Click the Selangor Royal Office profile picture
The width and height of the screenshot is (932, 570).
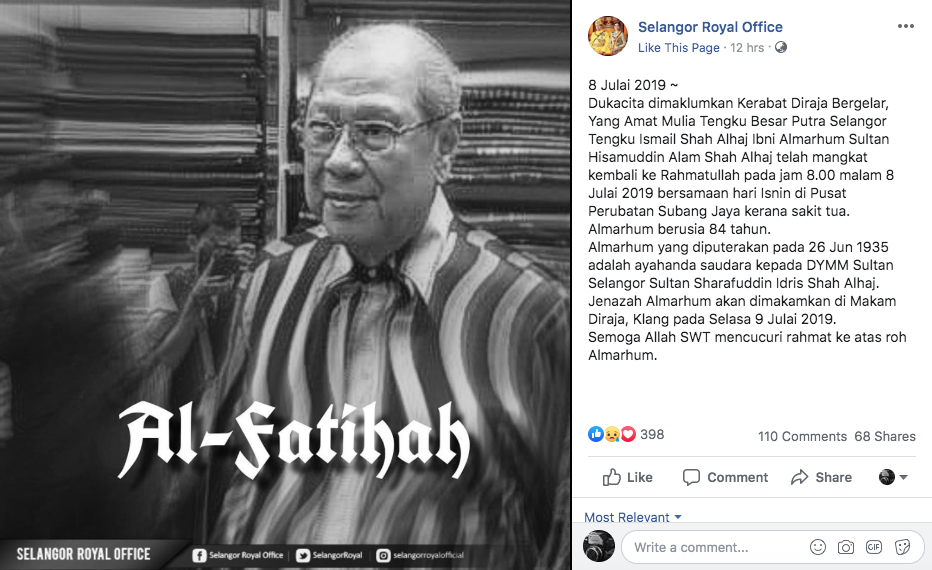(x=608, y=36)
